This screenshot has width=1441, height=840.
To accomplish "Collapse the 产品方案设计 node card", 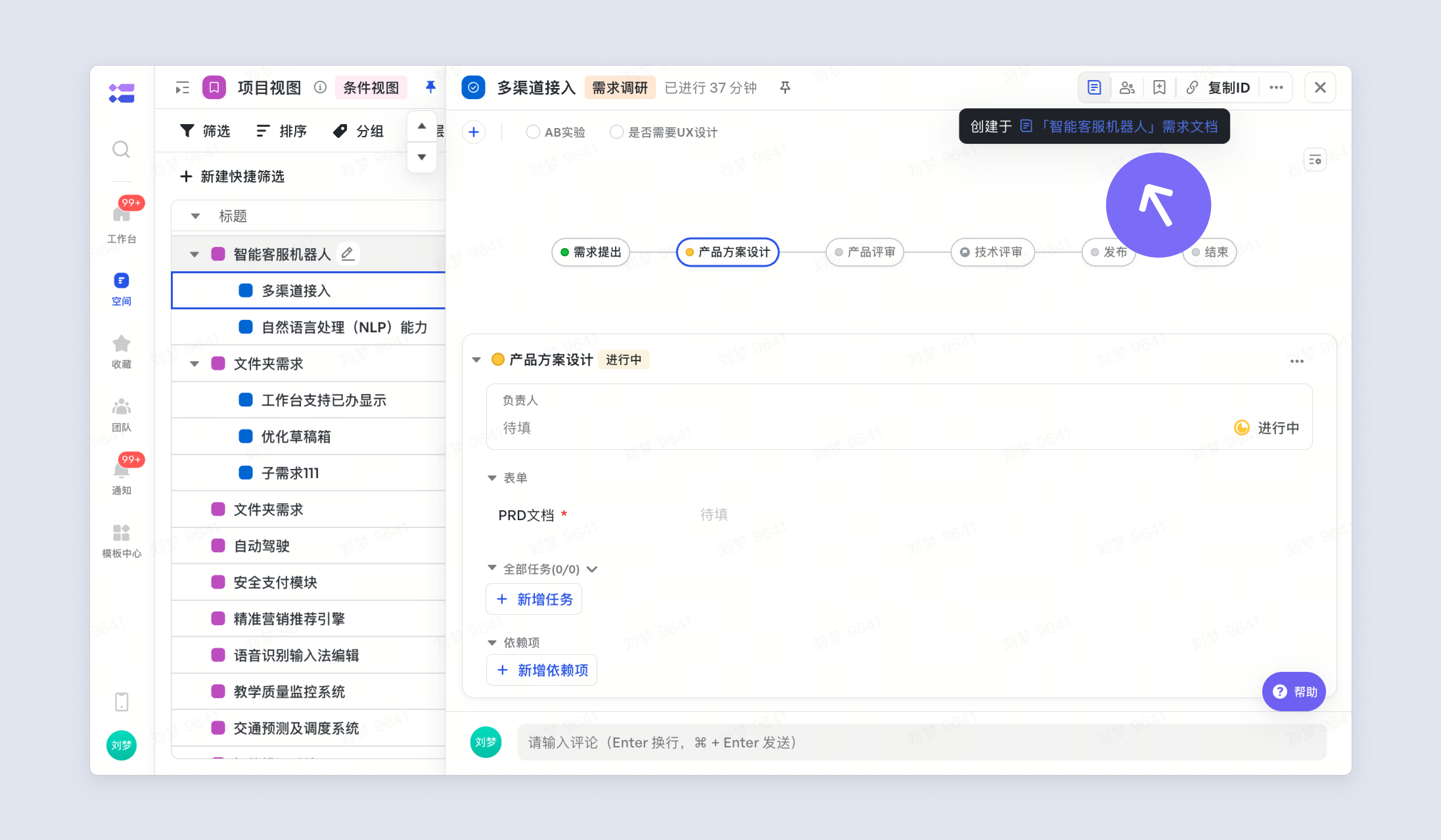I will tap(476, 360).
